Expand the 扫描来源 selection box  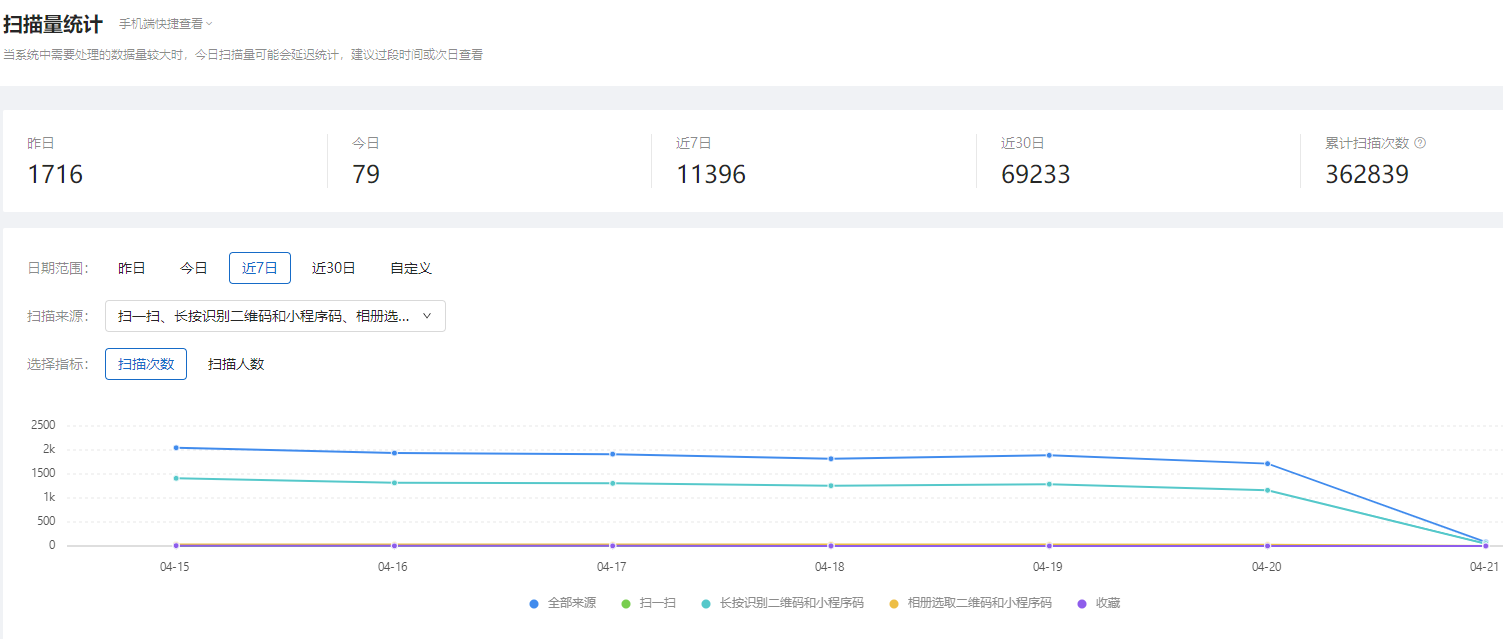point(264,316)
